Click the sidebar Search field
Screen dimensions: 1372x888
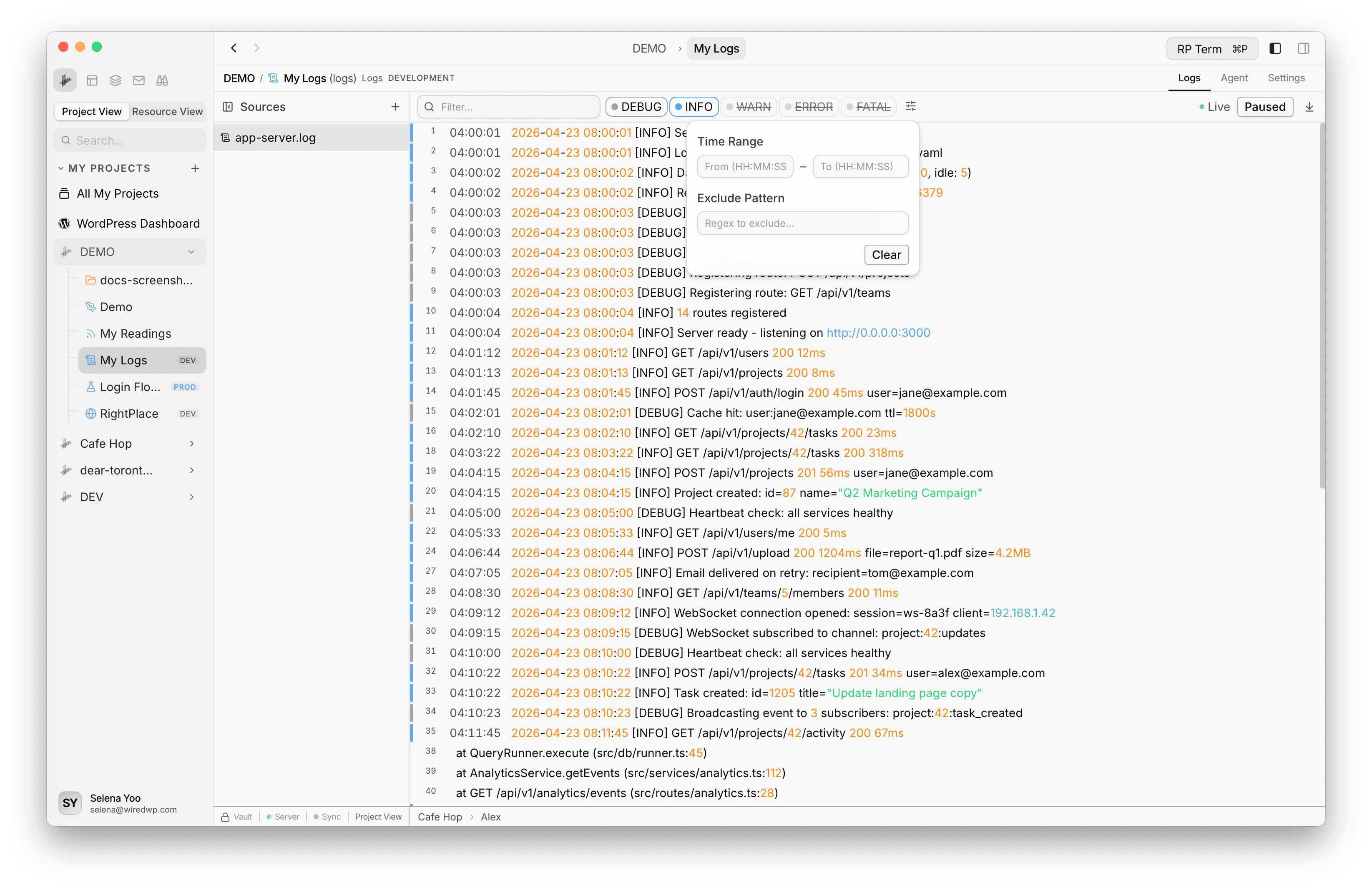point(130,140)
